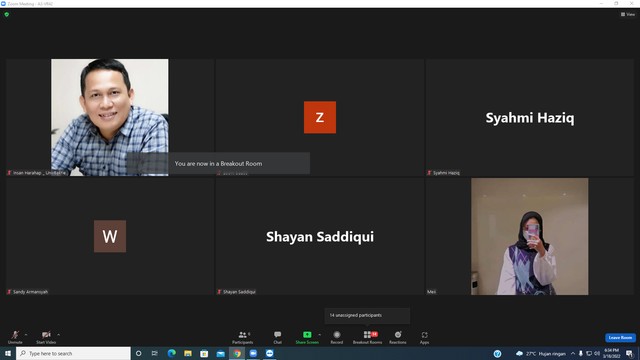640x360 pixels.
Task: Open volume control in tray
Action: coord(597,354)
